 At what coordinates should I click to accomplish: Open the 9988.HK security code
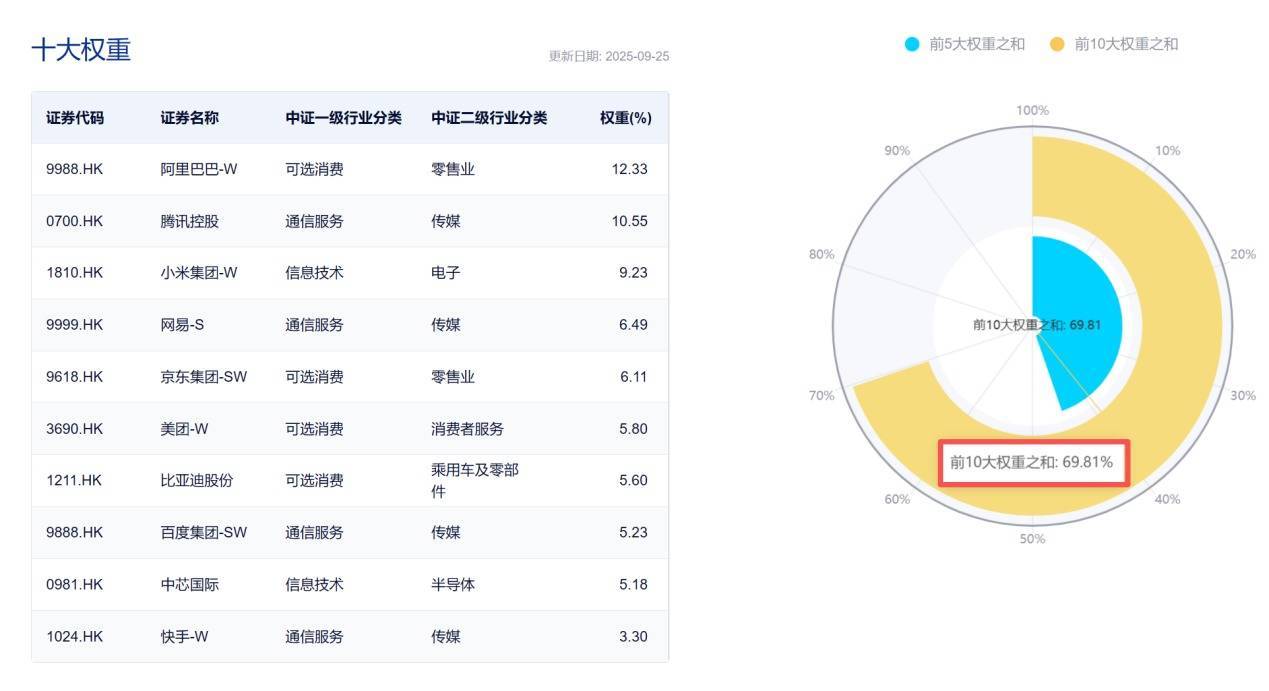pos(74,169)
